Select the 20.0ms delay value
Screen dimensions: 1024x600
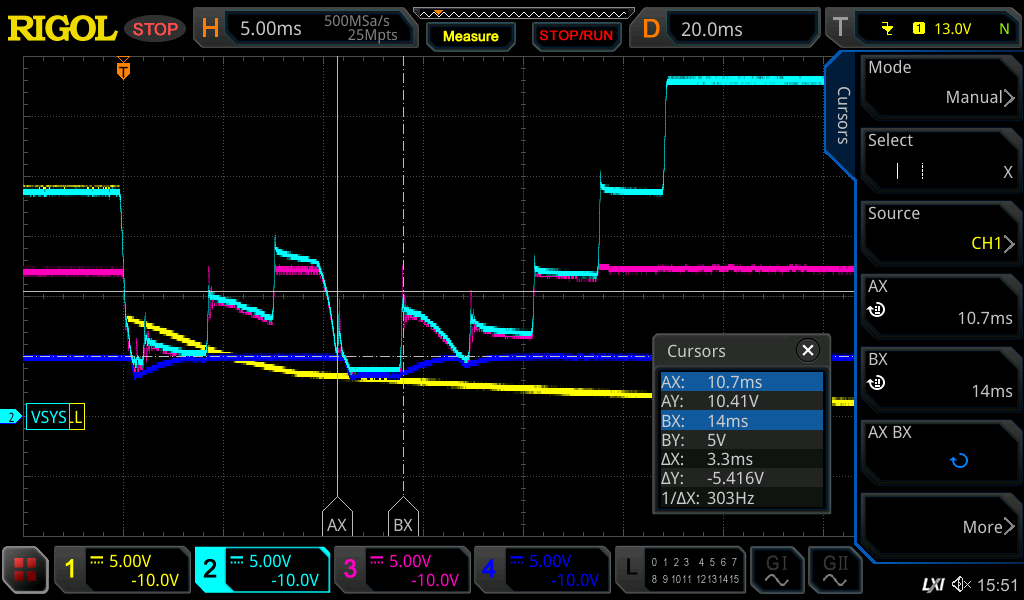712,29
